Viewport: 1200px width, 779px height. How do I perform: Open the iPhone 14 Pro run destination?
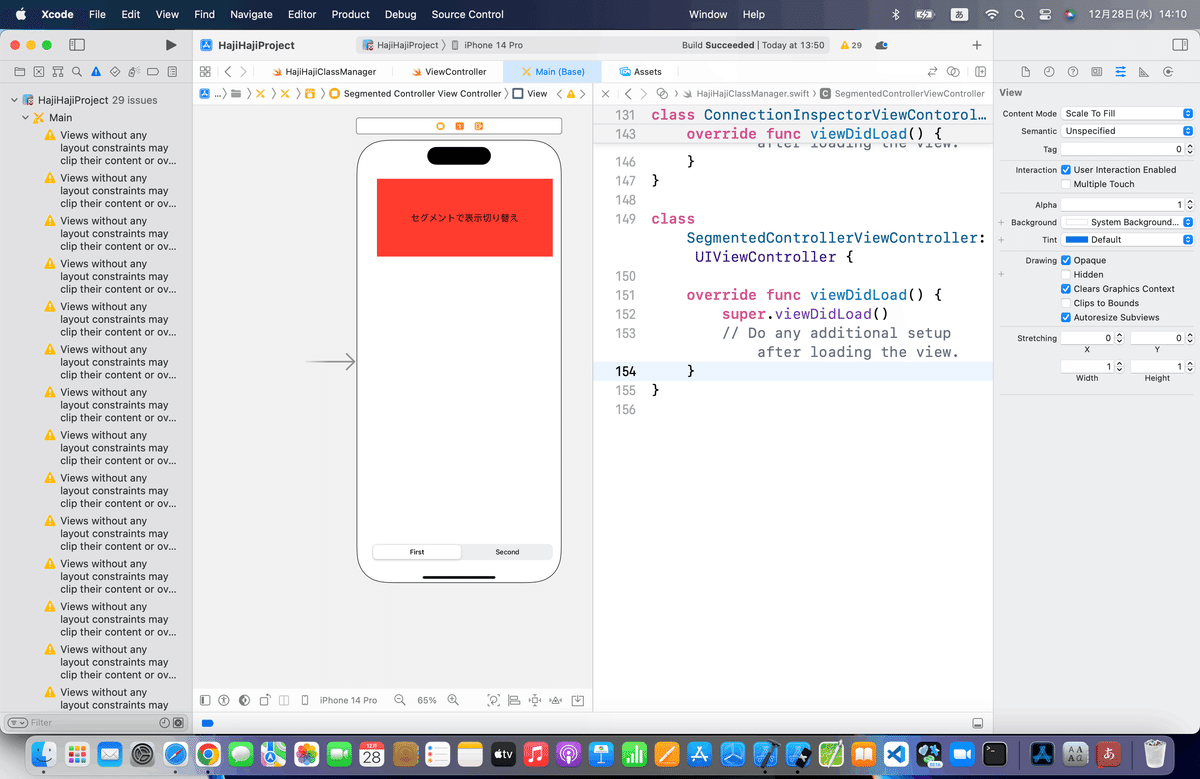coord(487,45)
